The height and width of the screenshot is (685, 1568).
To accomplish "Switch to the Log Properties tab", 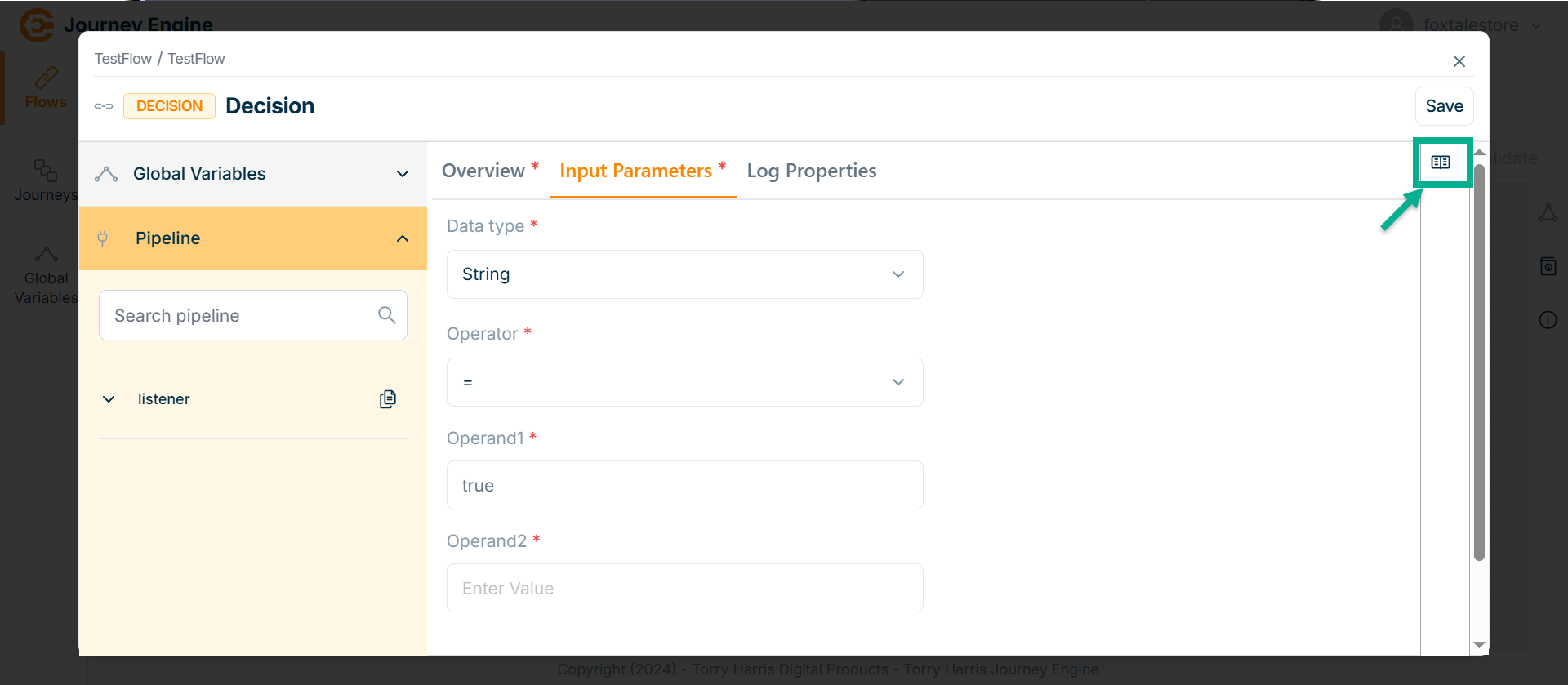I will pyautogui.click(x=811, y=171).
